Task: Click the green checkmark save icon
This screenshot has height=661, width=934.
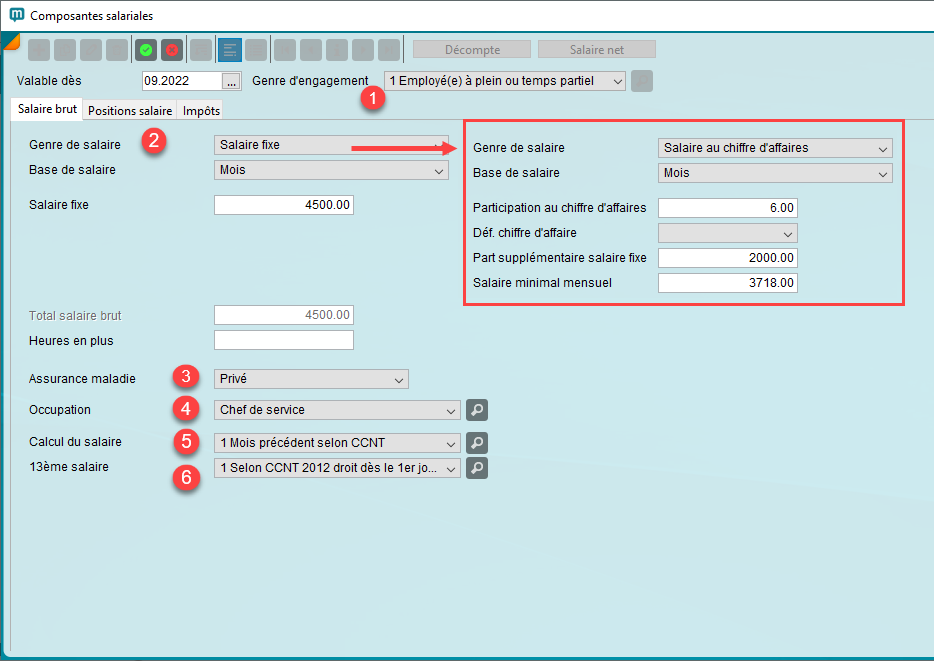Action: coord(146,49)
